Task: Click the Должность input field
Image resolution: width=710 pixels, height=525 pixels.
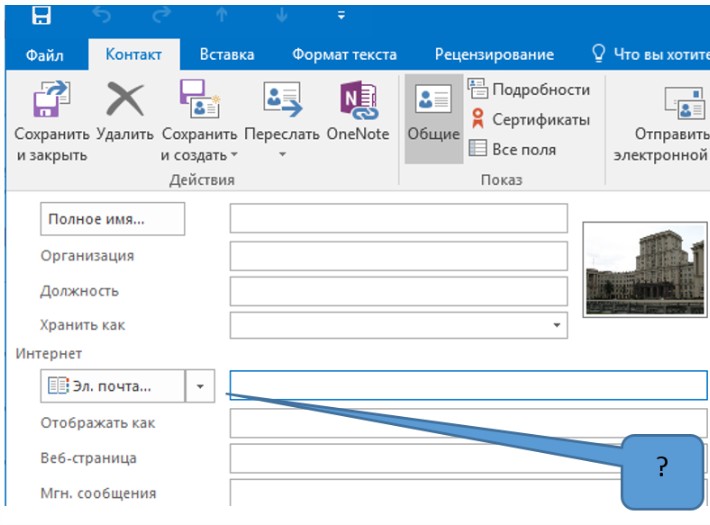Action: point(398,291)
